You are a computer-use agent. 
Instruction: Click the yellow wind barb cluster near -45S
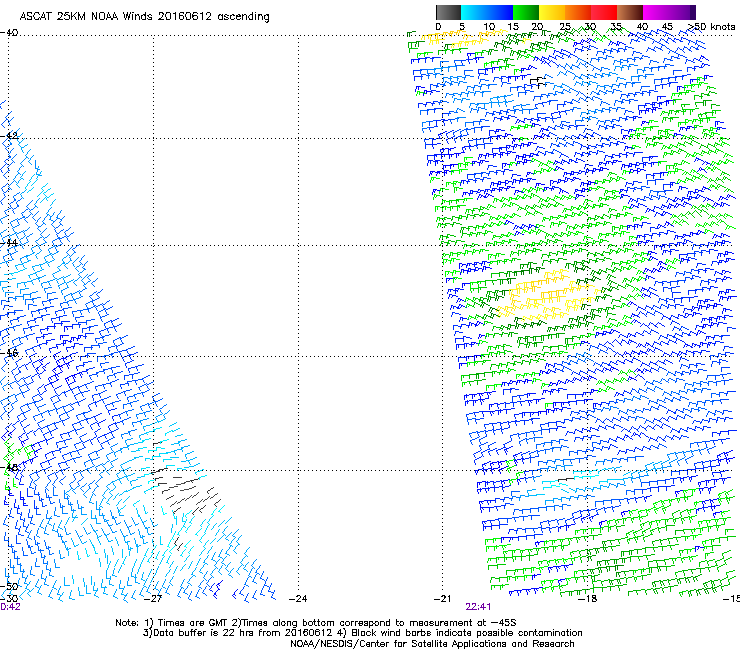(547, 295)
